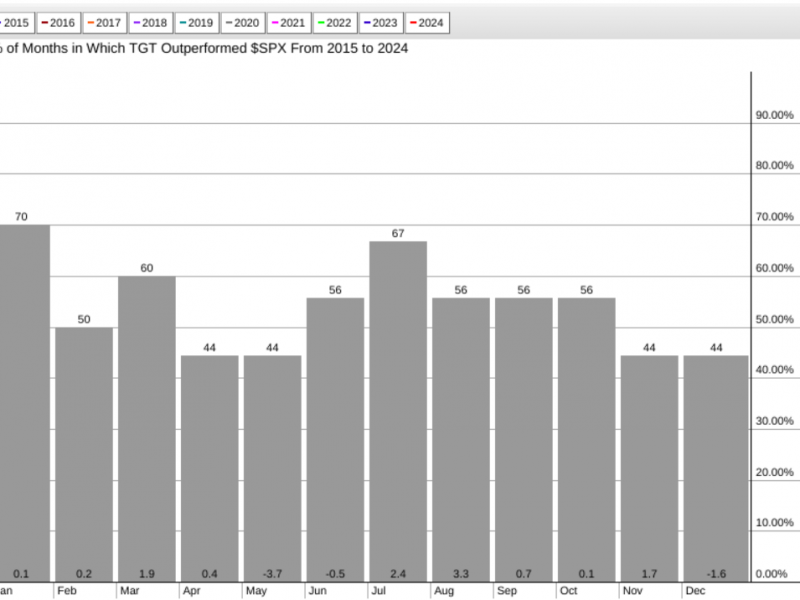Select the March bar showing 60
The width and height of the screenshot is (800, 600).
(147, 429)
